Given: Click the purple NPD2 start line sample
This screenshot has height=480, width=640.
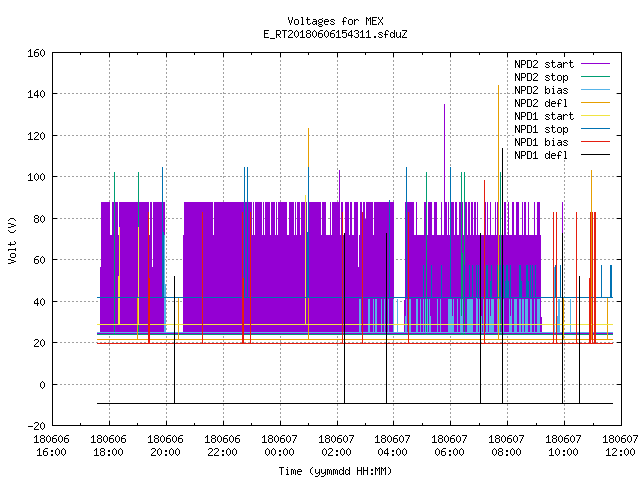Looking at the screenshot, I should point(596,64).
